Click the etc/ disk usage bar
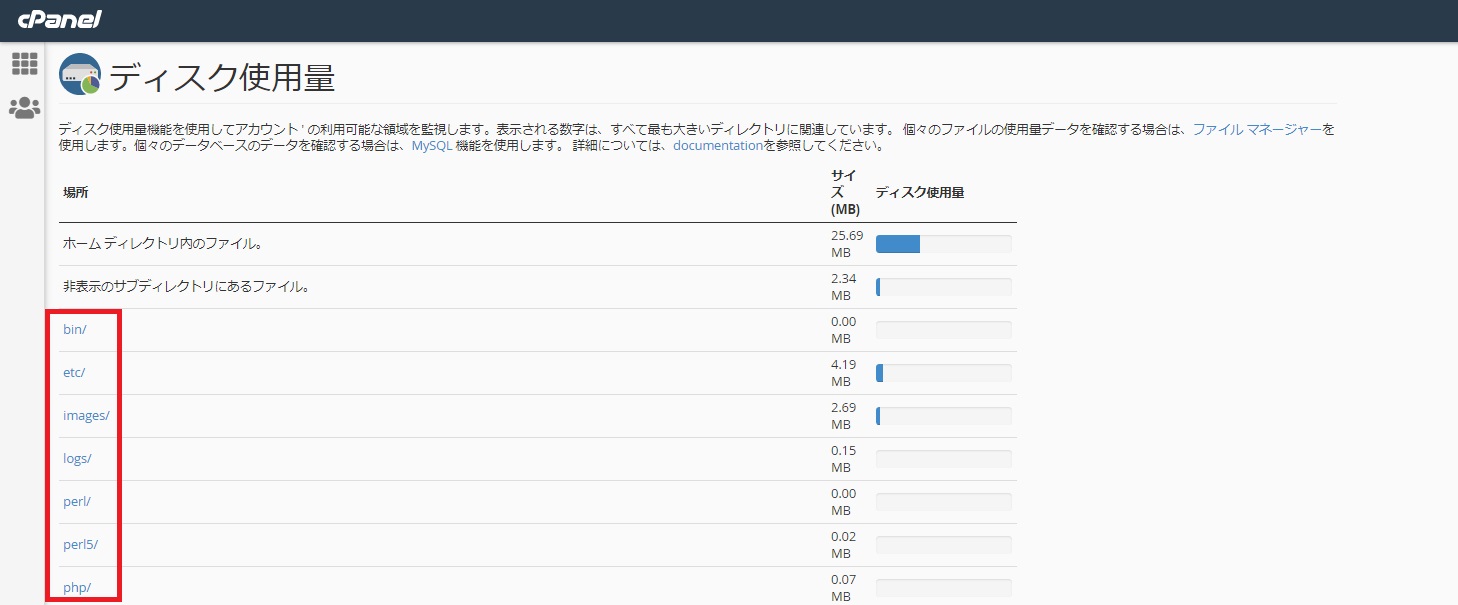This screenshot has height=605, width=1458. tap(943, 373)
